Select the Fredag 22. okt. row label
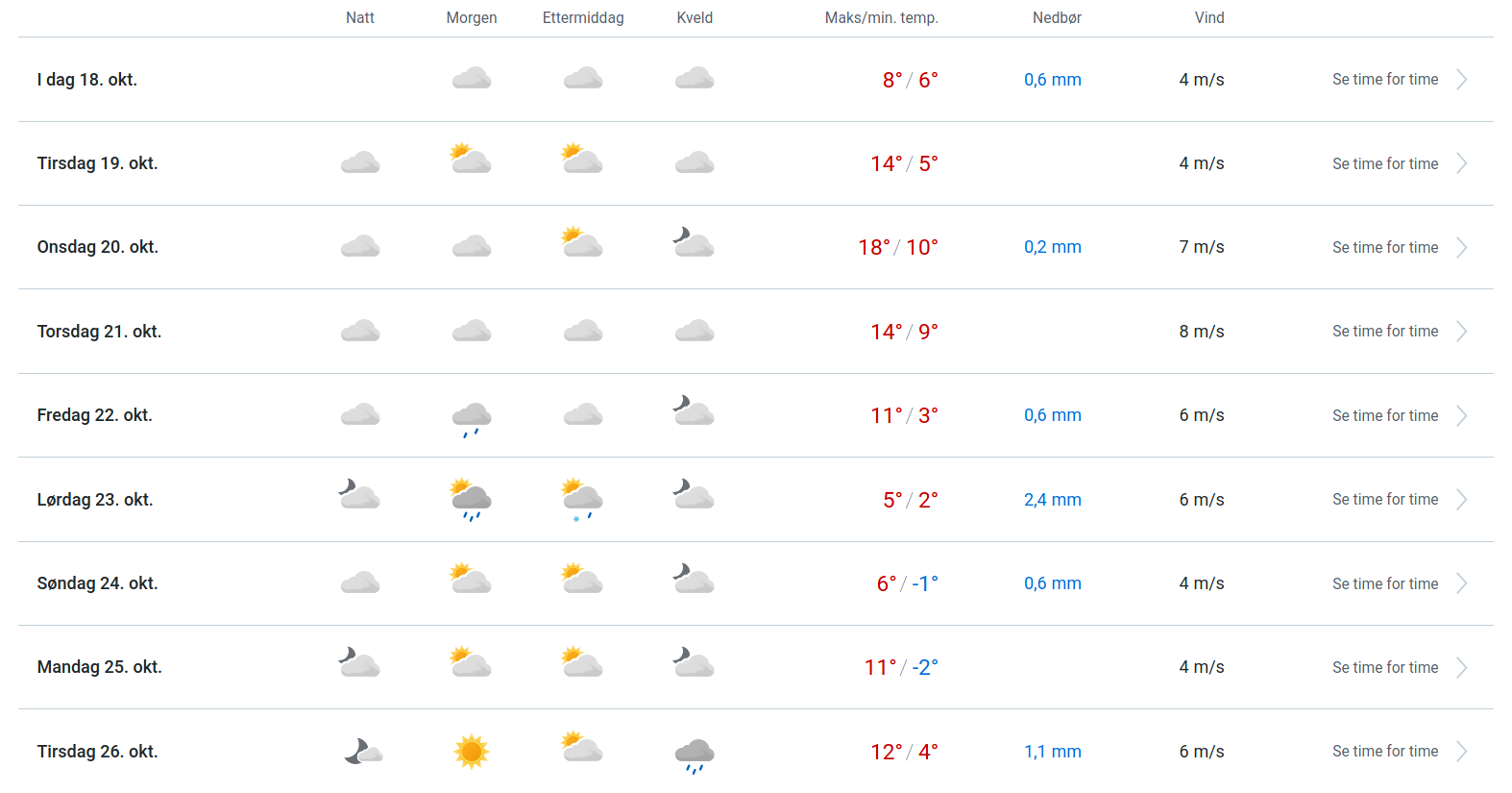1512x793 pixels. click(95, 415)
